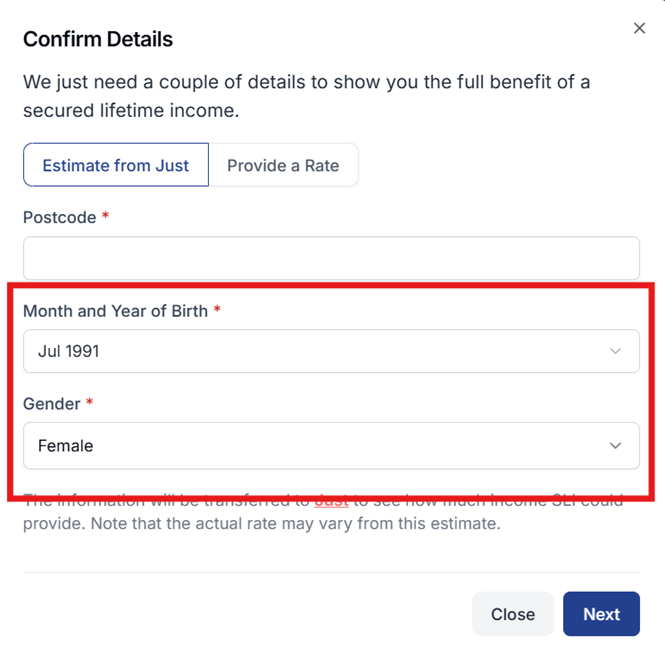Click the chevron arrow beside Female
This screenshot has height=654, width=665.
pyautogui.click(x=616, y=445)
